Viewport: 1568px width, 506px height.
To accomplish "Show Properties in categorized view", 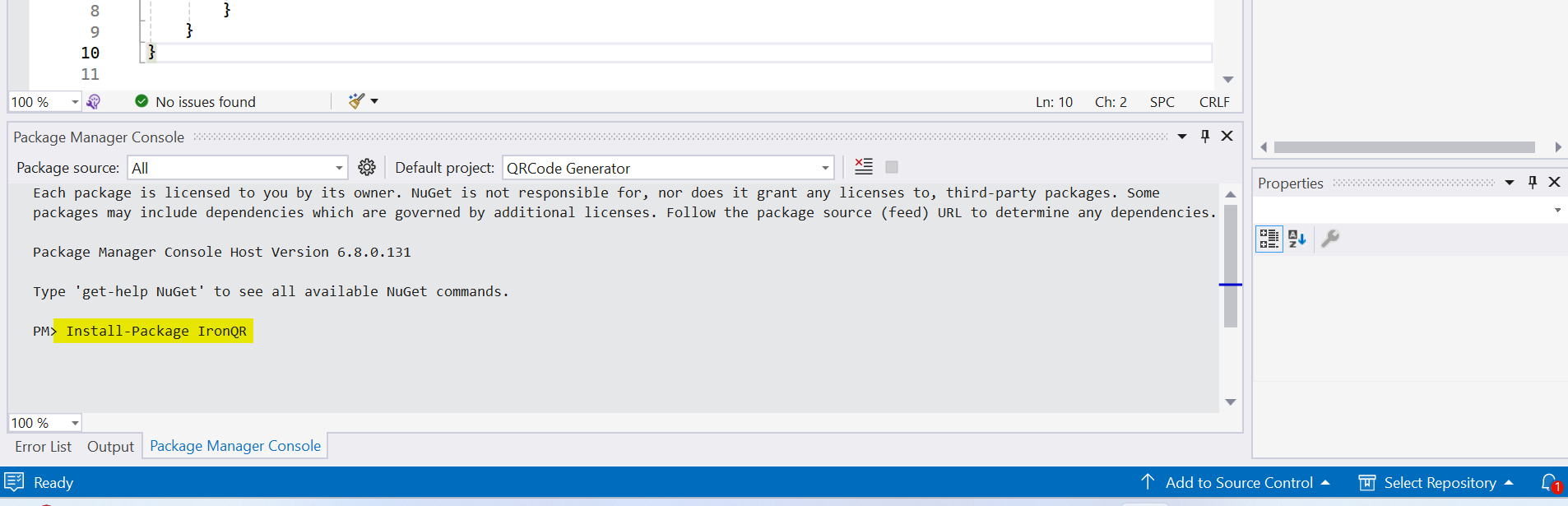I will 1269,239.
